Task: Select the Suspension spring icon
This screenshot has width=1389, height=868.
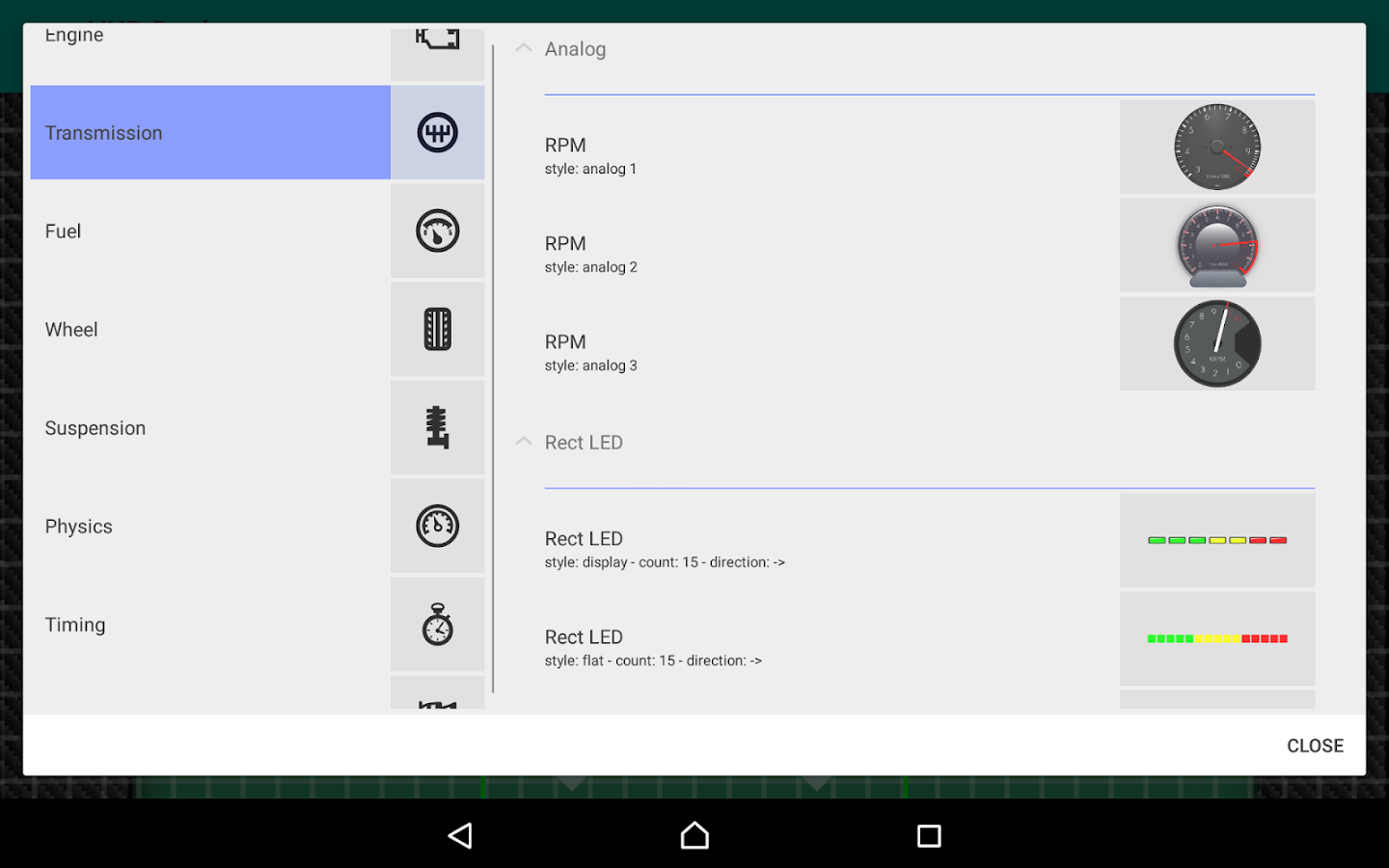Action: point(438,427)
